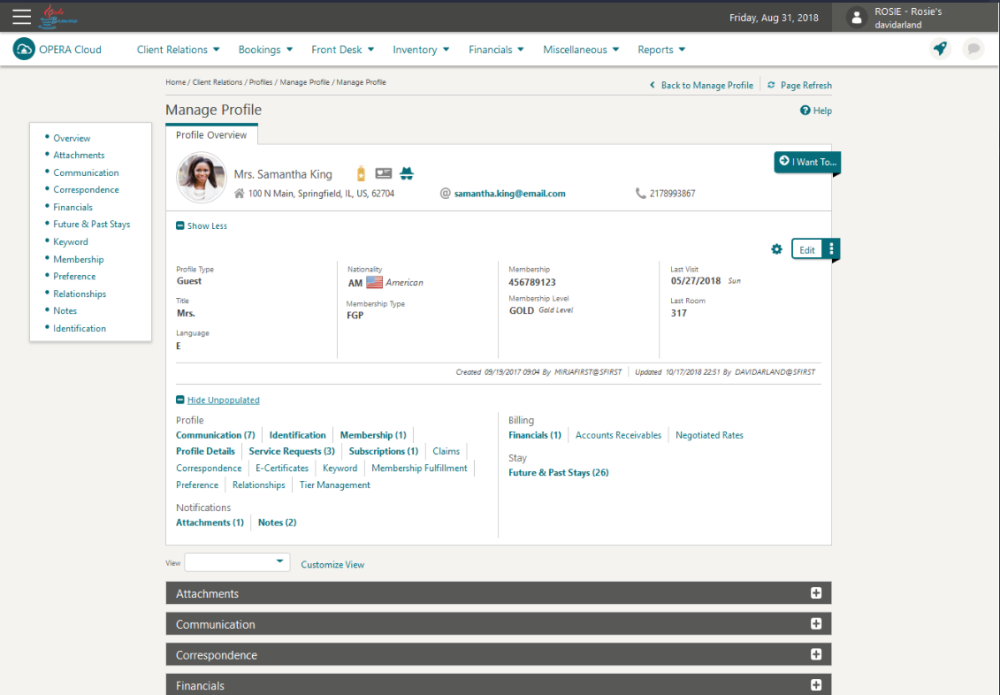Click Customize View link
This screenshot has height=695, width=1000.
[x=332, y=564]
